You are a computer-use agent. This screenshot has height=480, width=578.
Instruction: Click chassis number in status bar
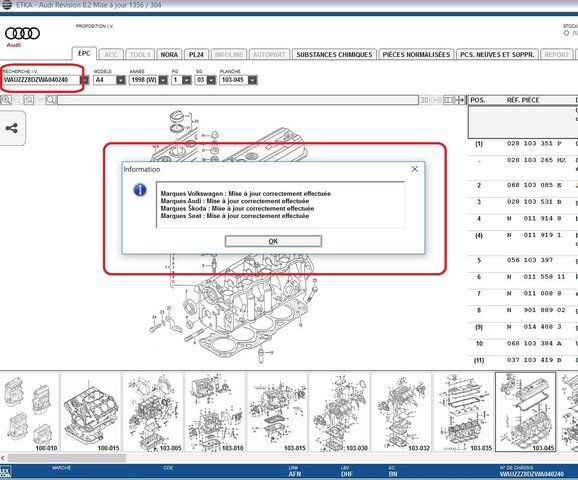(532, 474)
